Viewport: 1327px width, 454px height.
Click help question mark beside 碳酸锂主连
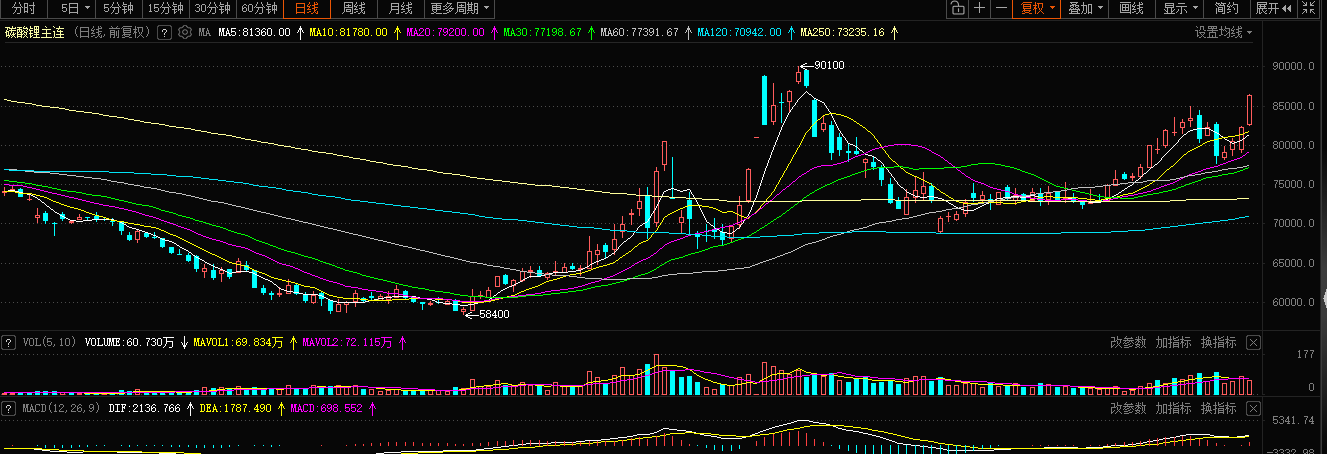click(164, 32)
